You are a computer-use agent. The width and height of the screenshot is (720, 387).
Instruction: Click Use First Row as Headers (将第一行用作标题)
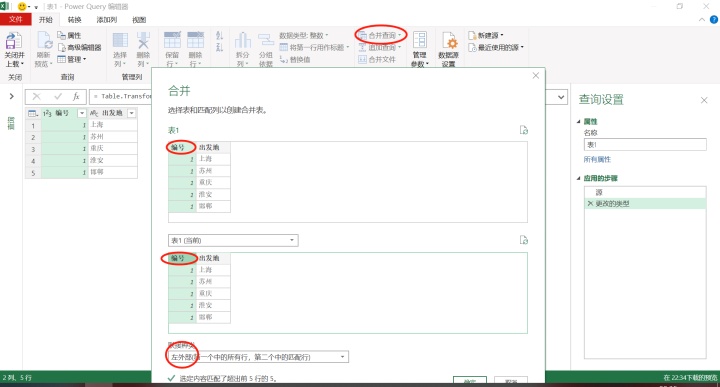[315, 47]
